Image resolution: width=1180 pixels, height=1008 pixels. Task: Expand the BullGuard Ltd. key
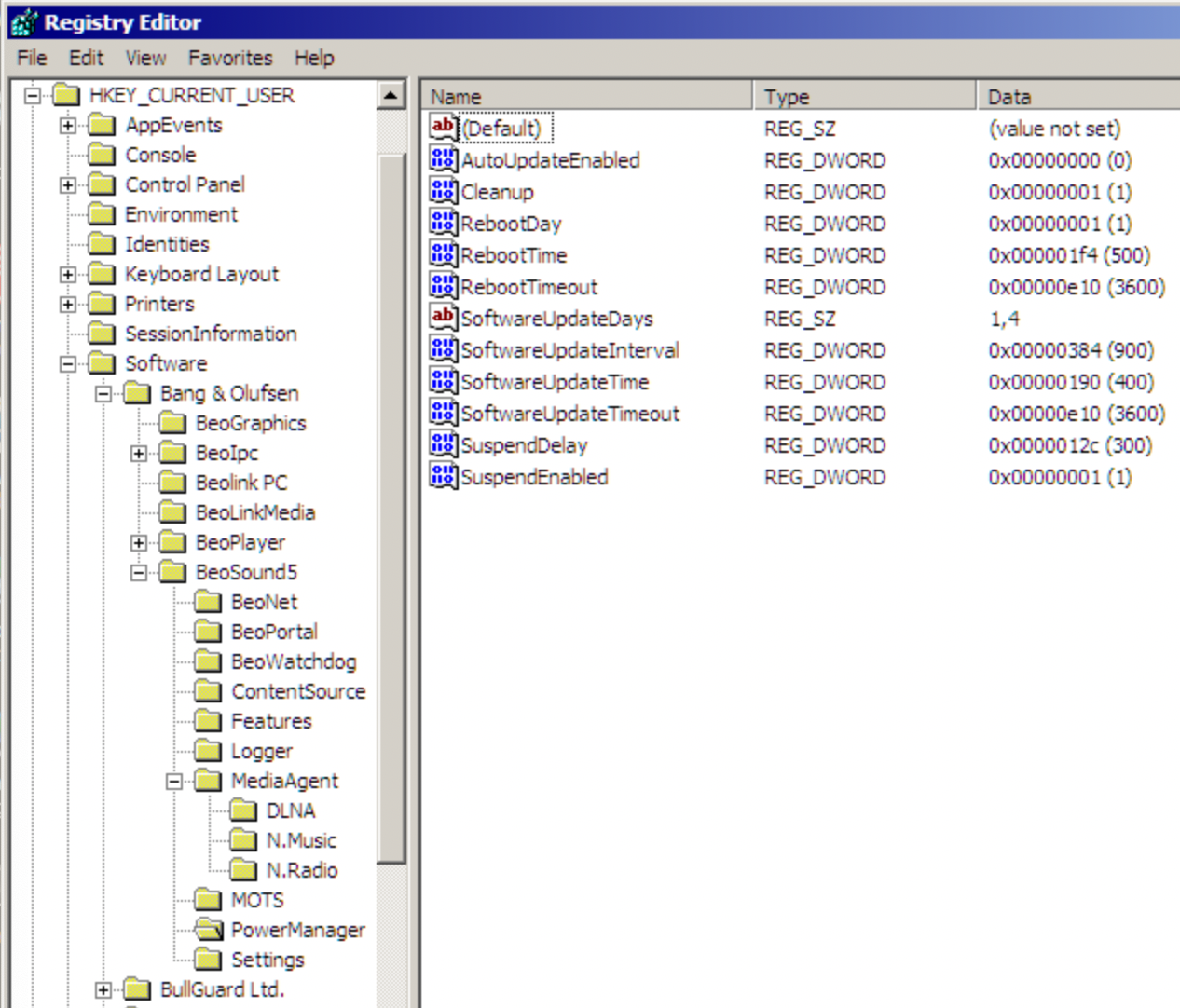(103, 989)
